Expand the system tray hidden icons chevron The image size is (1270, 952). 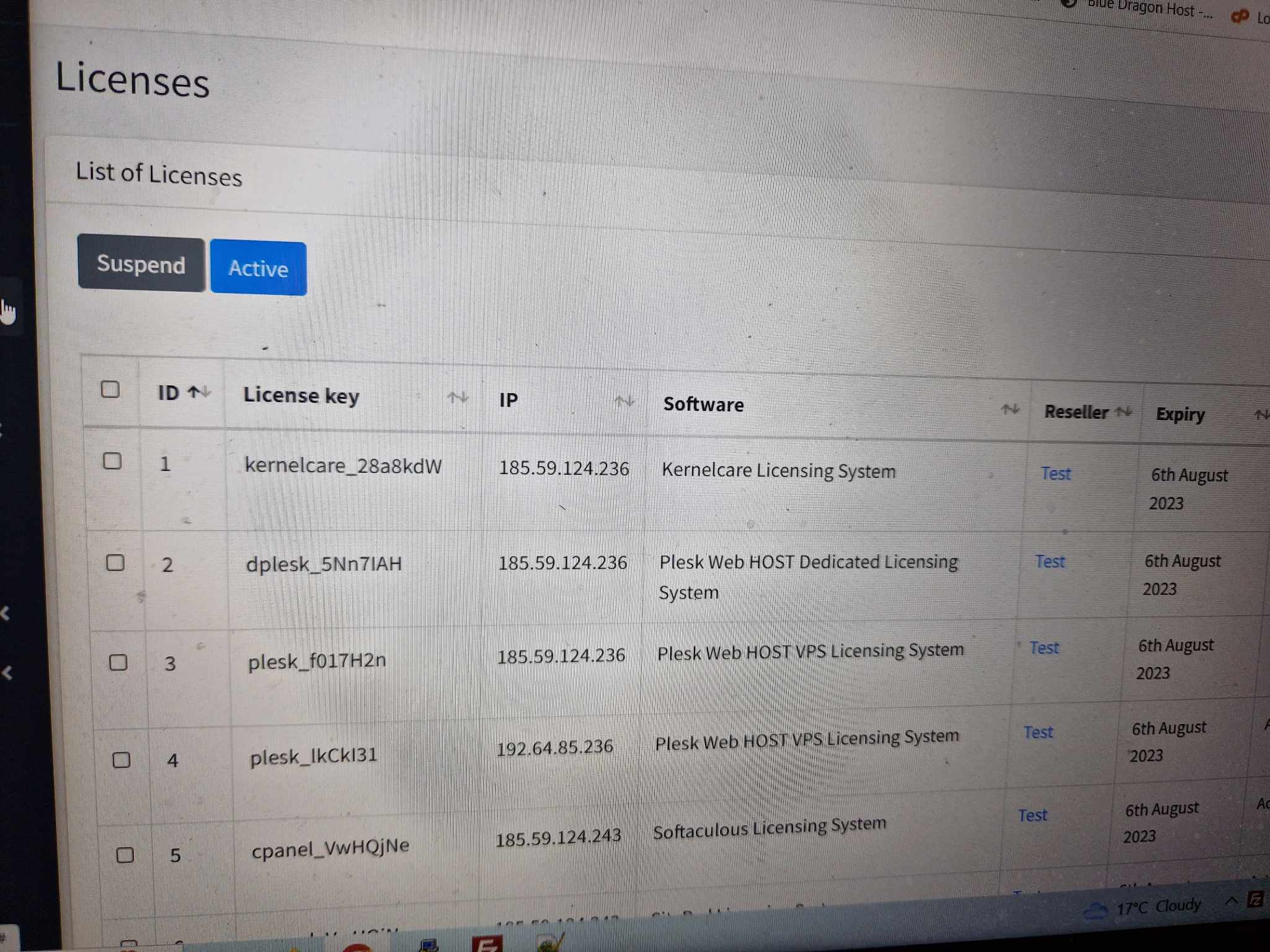pos(1232,901)
